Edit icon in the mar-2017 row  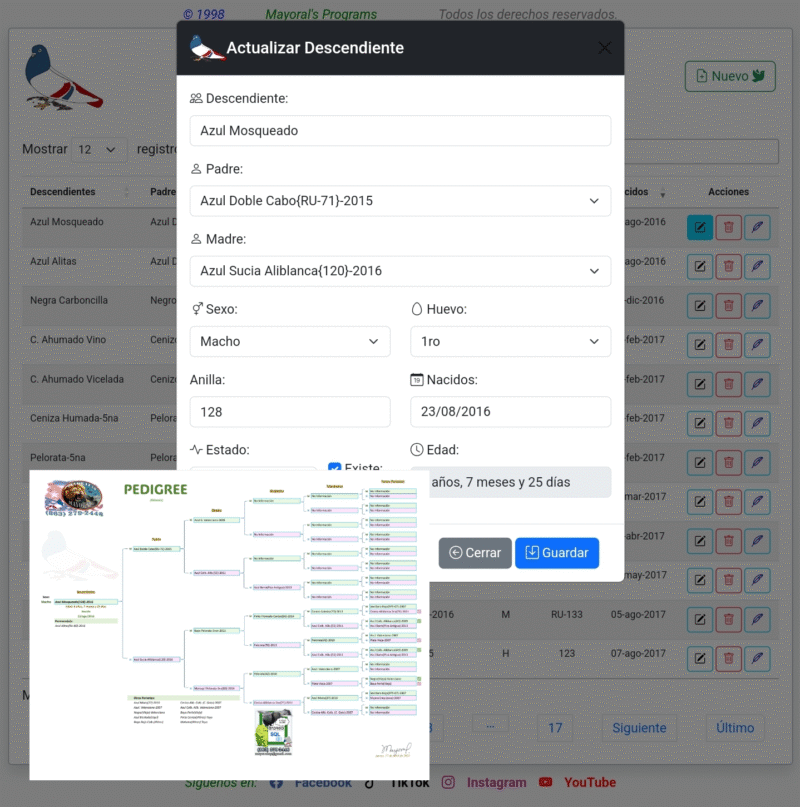(x=700, y=502)
